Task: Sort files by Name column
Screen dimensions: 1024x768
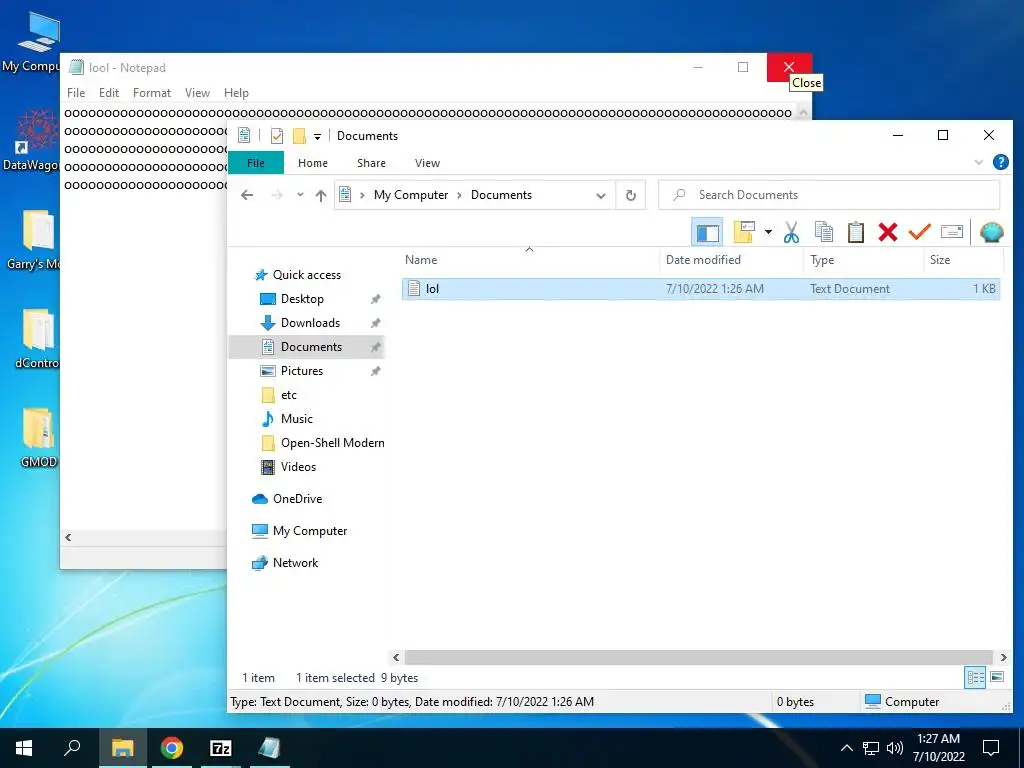Action: (530, 259)
